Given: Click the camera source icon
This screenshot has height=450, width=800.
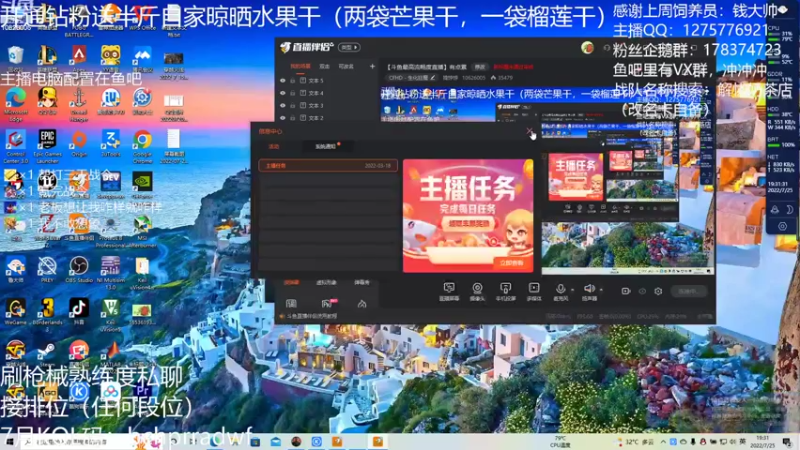Looking at the screenshot, I should tap(477, 292).
